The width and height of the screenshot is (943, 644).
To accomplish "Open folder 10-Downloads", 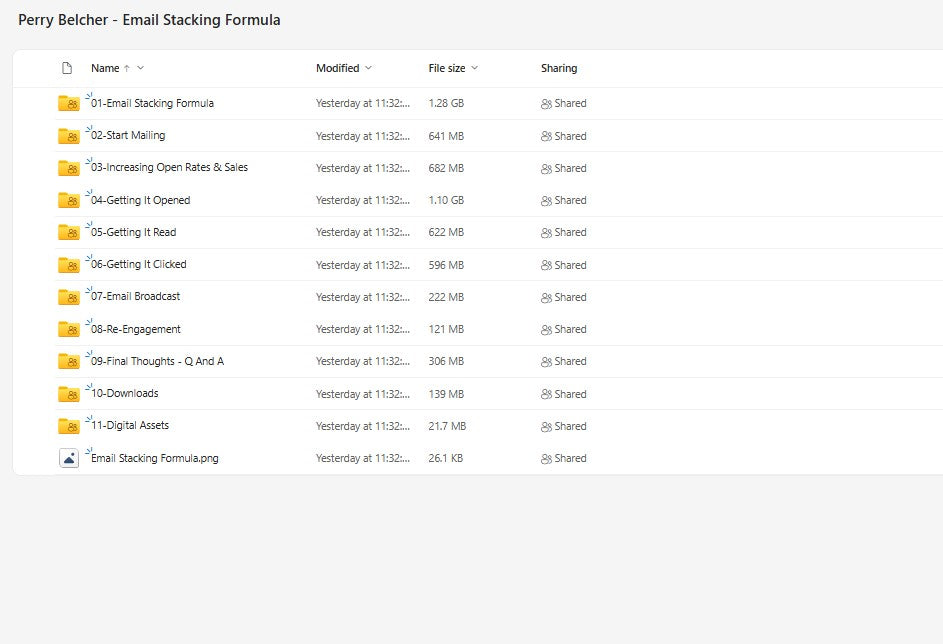I will click(x=124, y=393).
